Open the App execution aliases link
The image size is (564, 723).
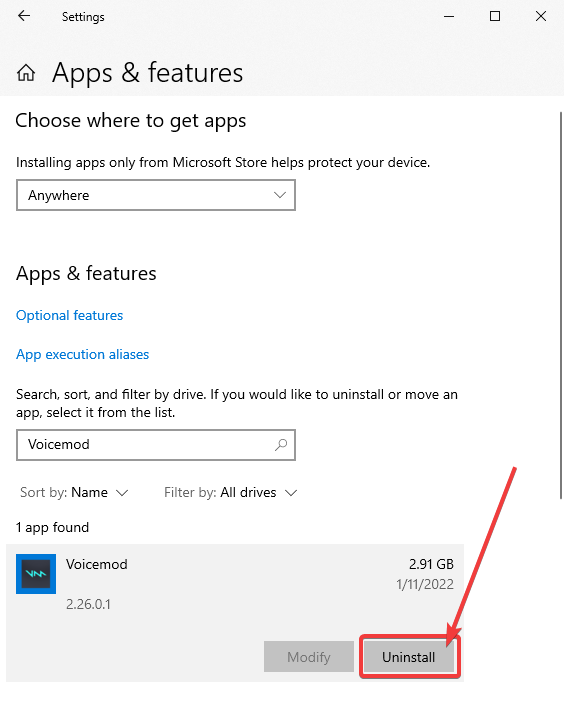[83, 355]
